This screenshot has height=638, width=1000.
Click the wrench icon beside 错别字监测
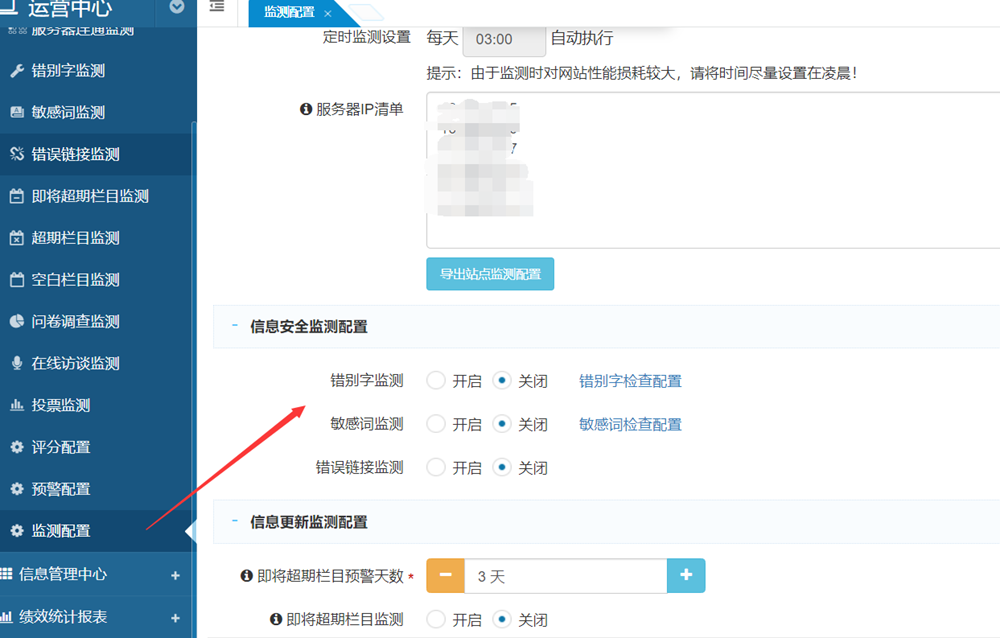pyautogui.click(x=16, y=71)
